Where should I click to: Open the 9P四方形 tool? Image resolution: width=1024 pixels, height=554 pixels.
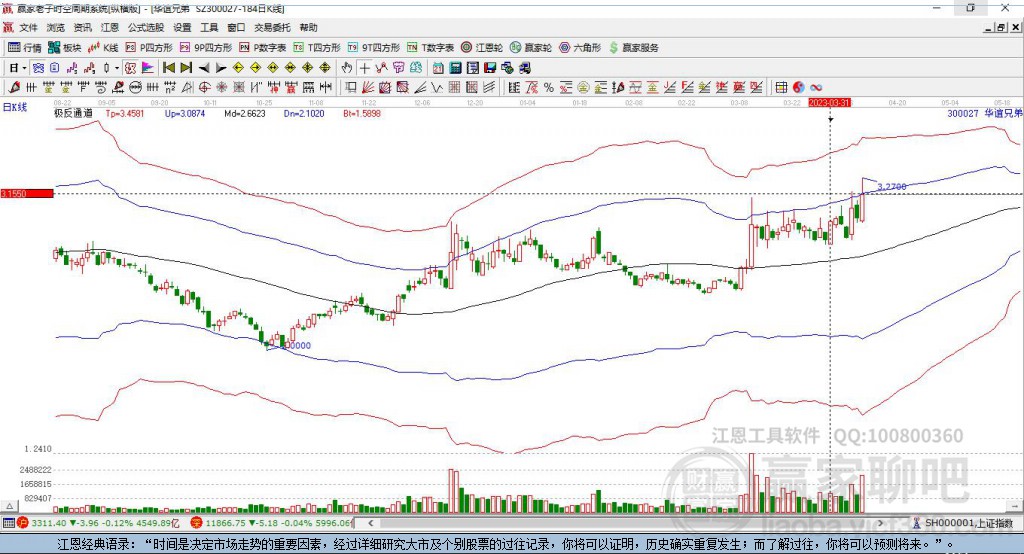click(206, 48)
